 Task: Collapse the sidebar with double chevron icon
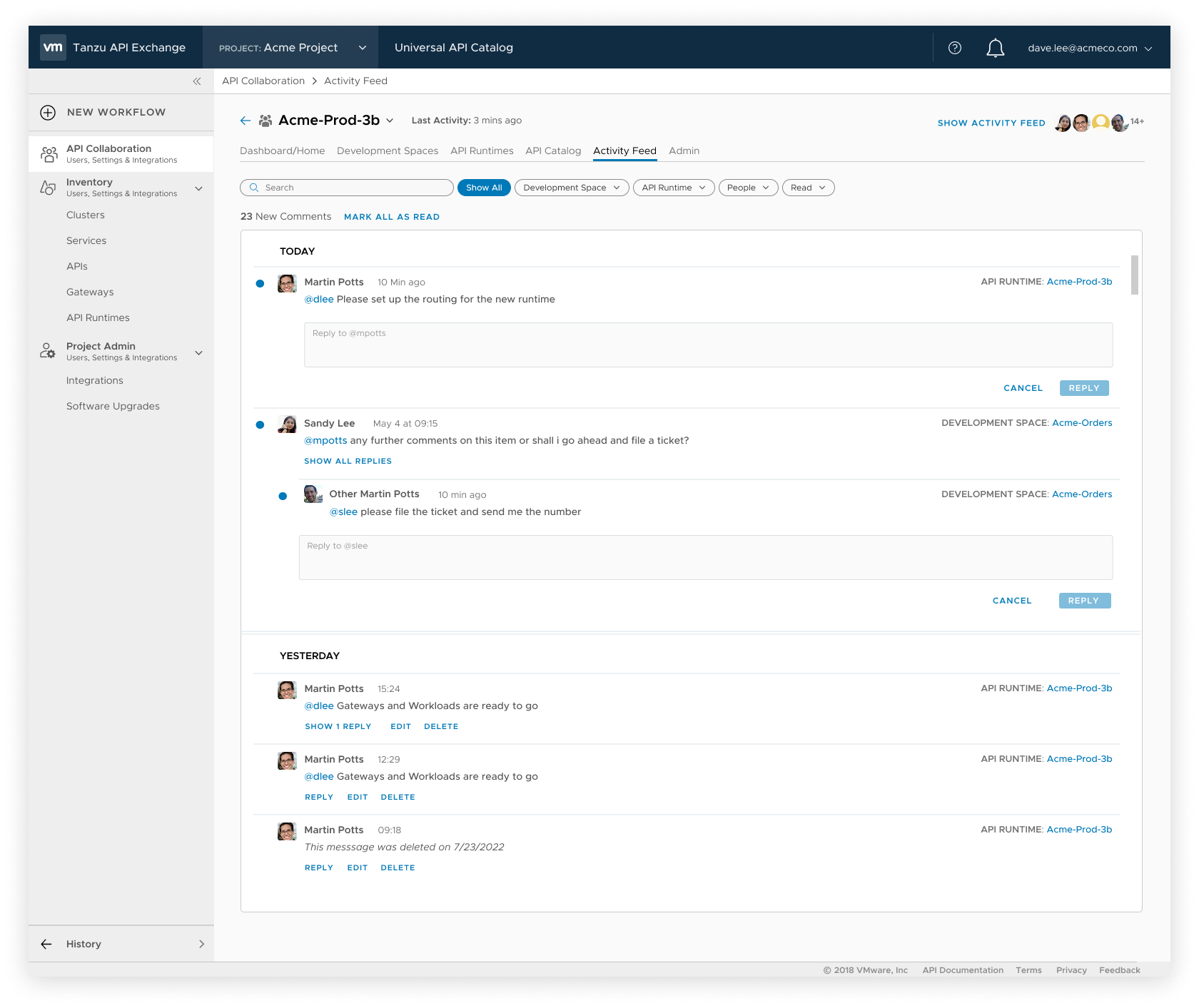(197, 81)
